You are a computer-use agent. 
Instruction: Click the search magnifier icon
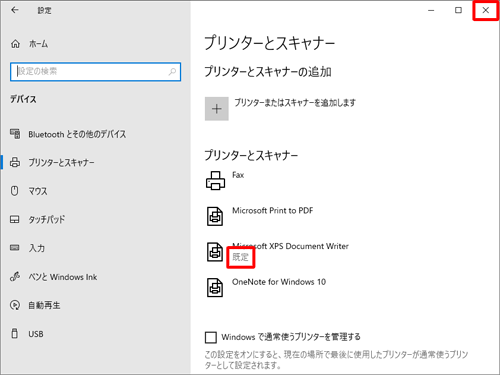(x=172, y=71)
